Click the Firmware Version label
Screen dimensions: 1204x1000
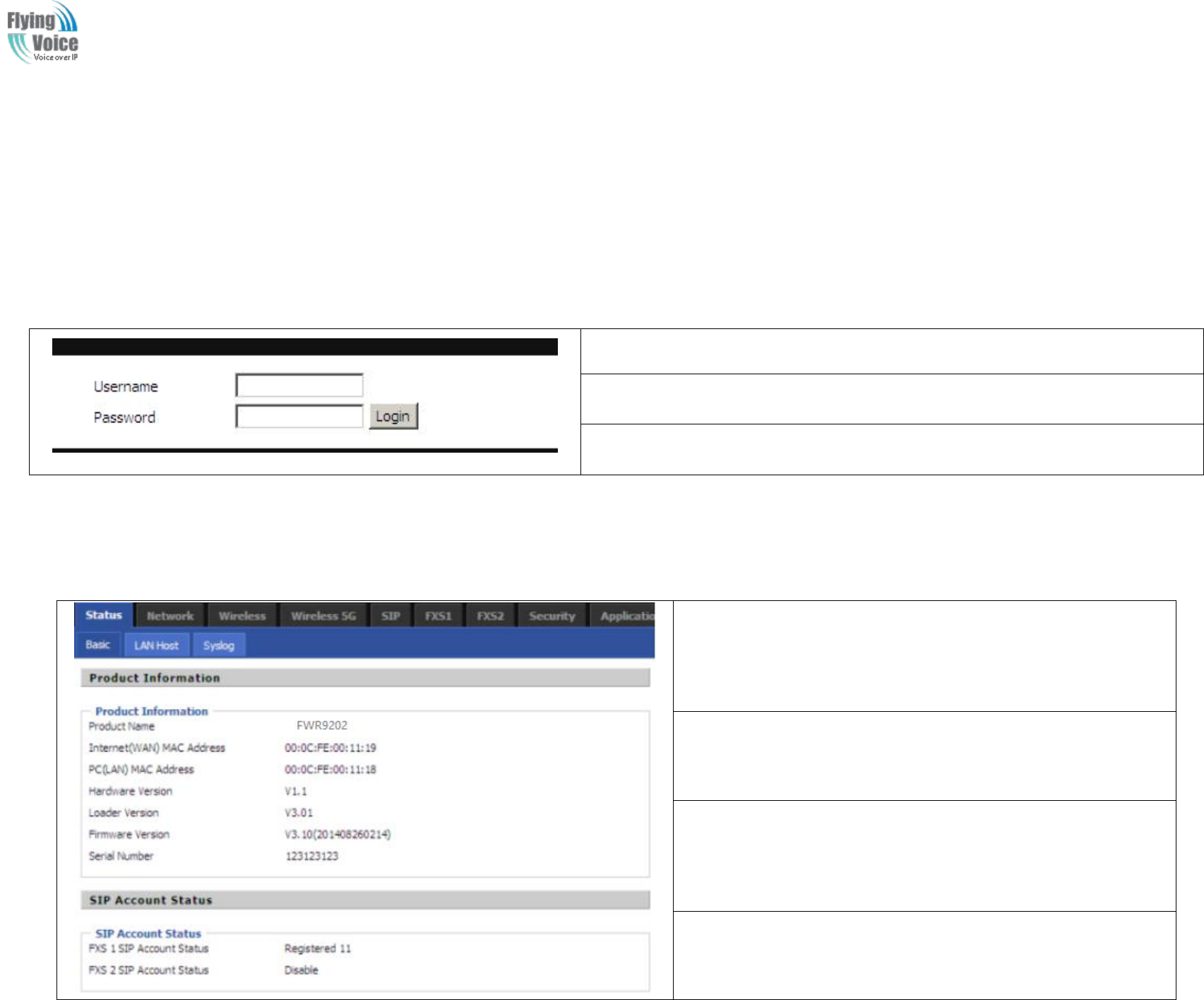click(129, 835)
